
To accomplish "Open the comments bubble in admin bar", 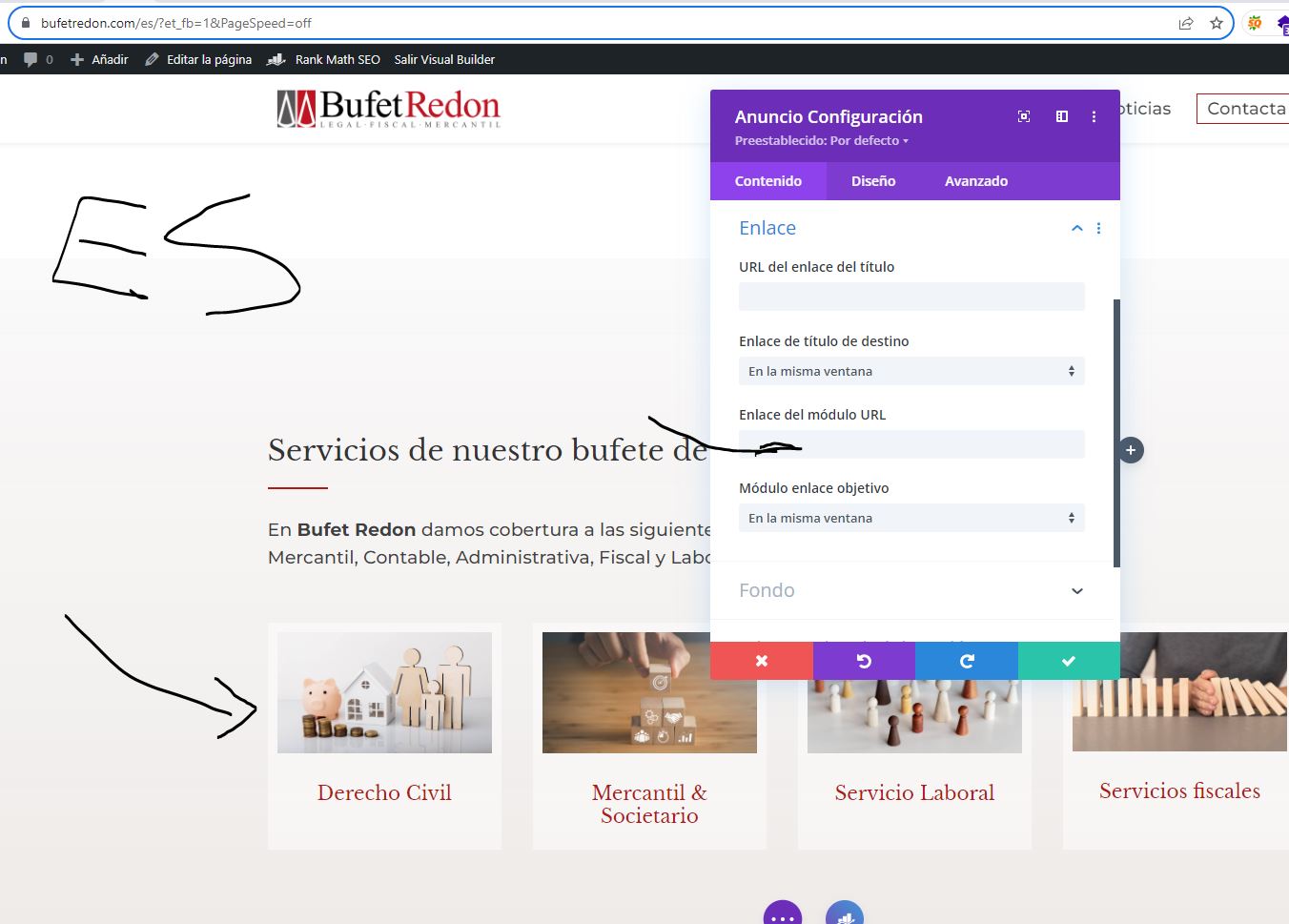I will click(31, 59).
